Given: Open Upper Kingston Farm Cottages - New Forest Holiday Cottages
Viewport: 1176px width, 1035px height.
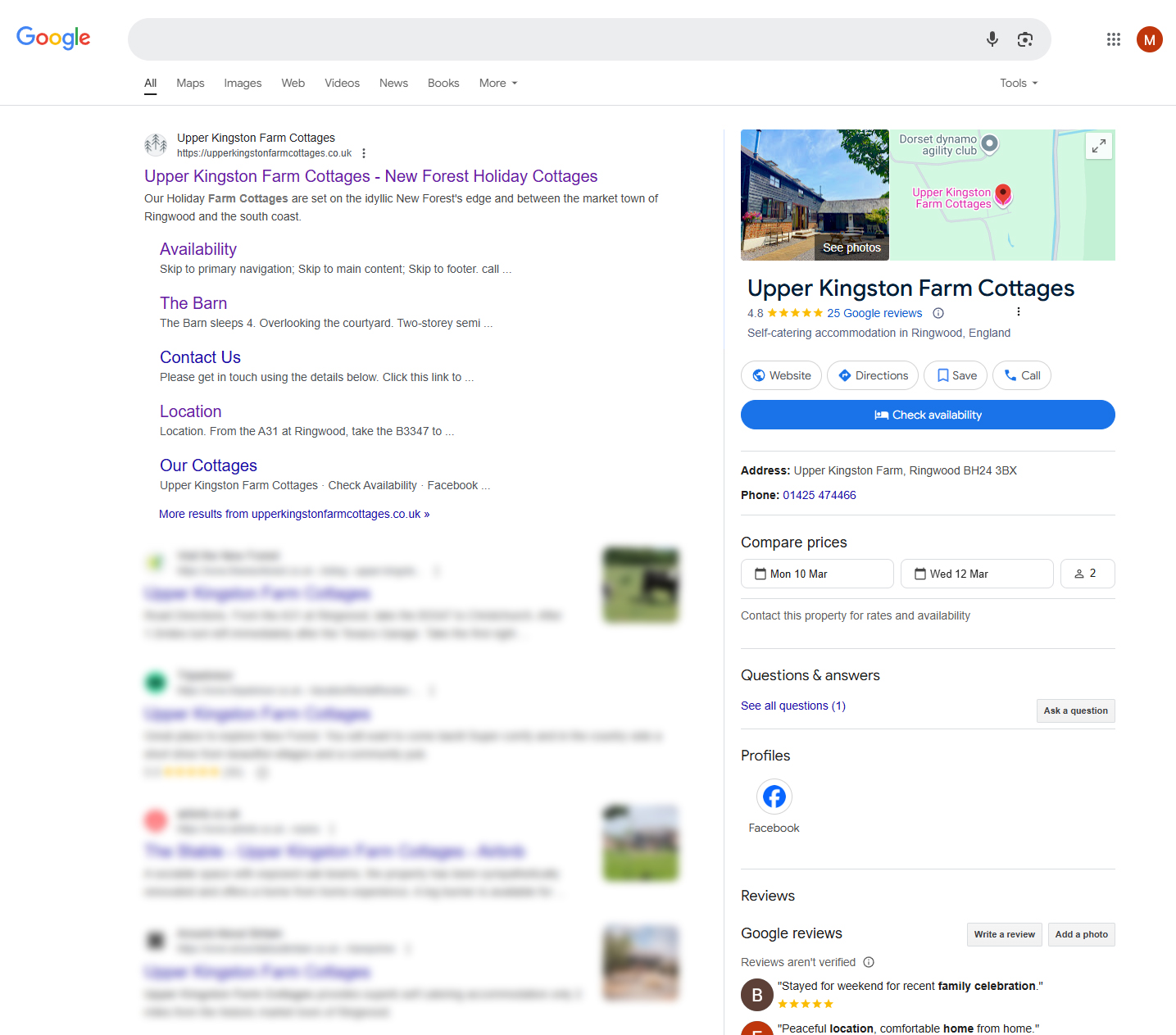Looking at the screenshot, I should click(371, 176).
